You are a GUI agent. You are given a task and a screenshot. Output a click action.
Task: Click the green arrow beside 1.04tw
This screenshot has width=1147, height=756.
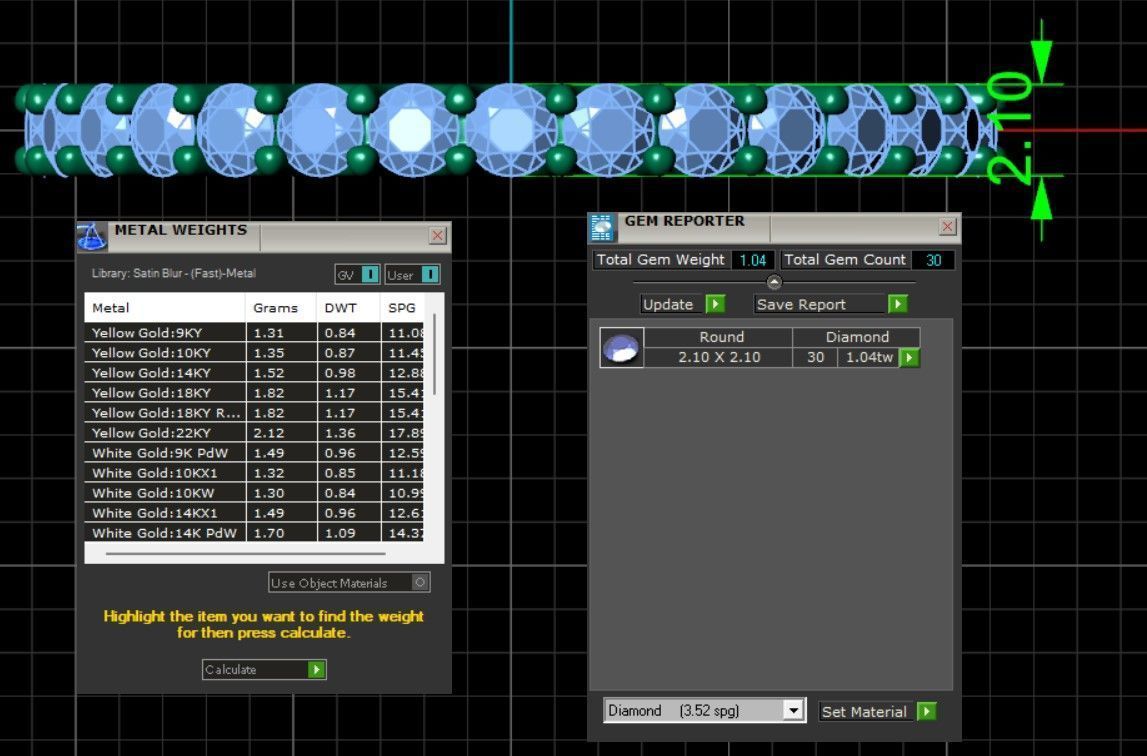(909, 357)
